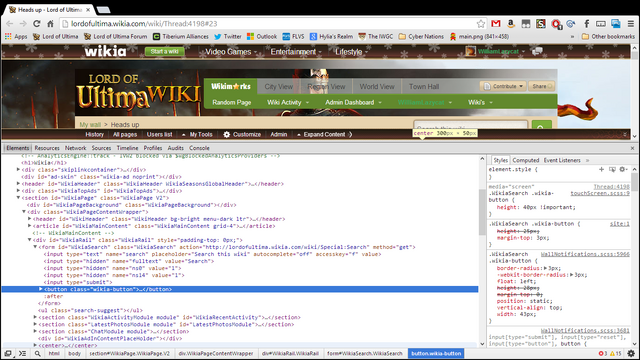Open Other bookmarks folder

pyautogui.click(x=608, y=36)
